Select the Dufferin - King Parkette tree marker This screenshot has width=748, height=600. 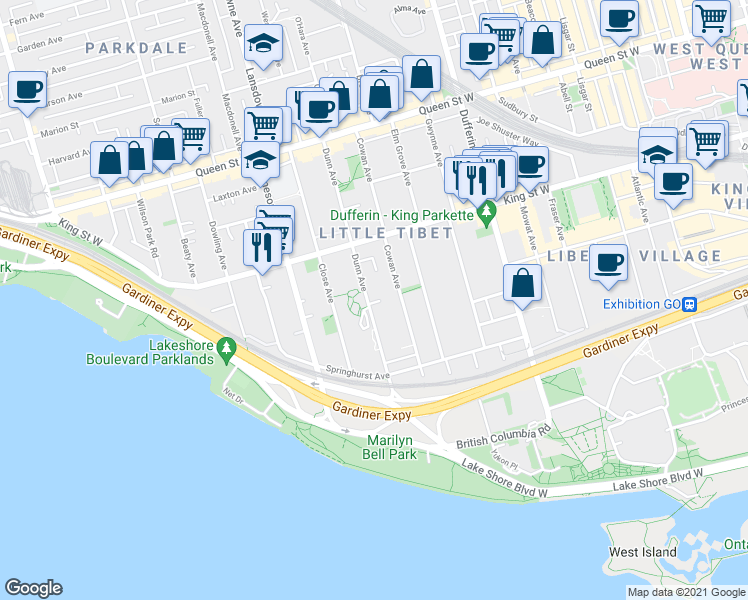click(x=487, y=214)
